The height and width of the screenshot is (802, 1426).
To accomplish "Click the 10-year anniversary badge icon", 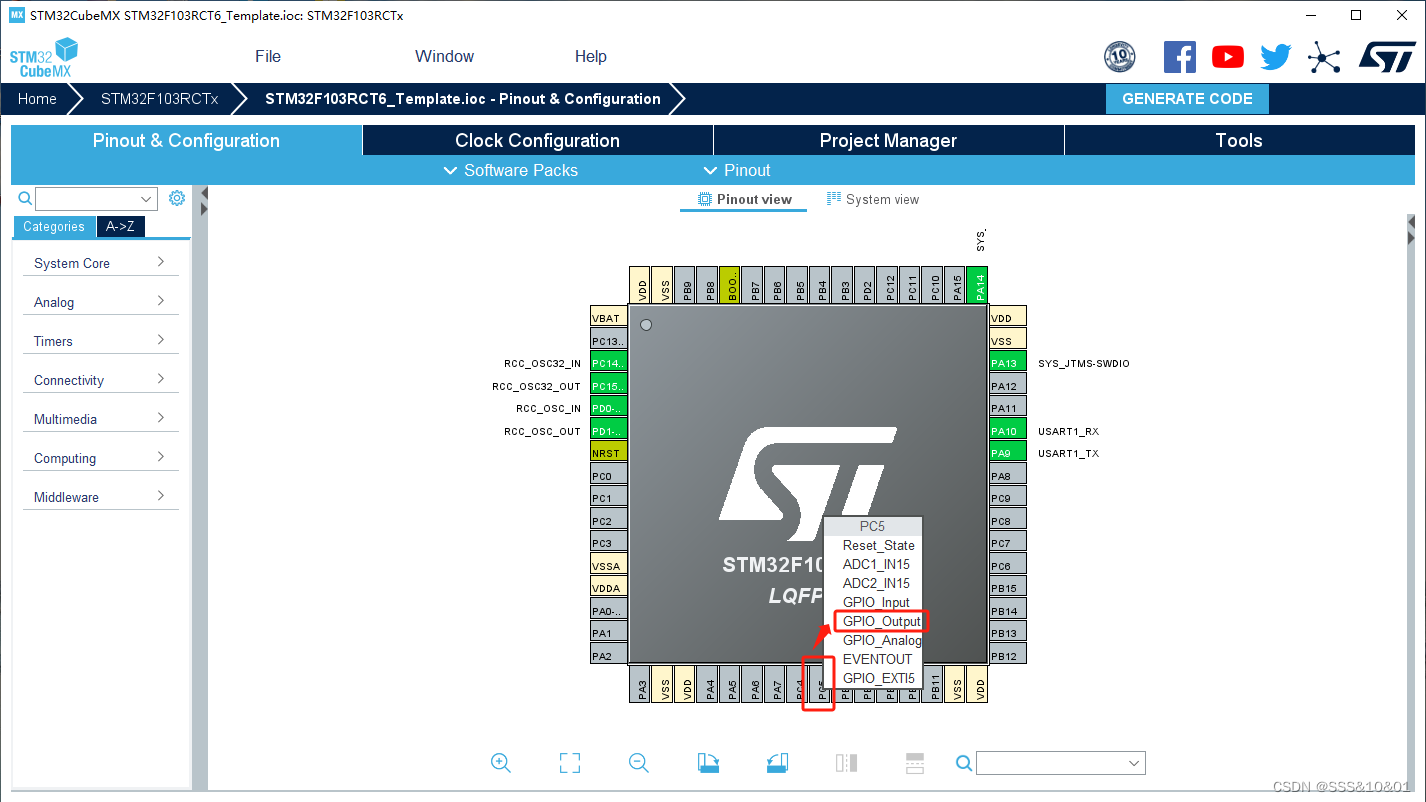I will pyautogui.click(x=1120, y=57).
